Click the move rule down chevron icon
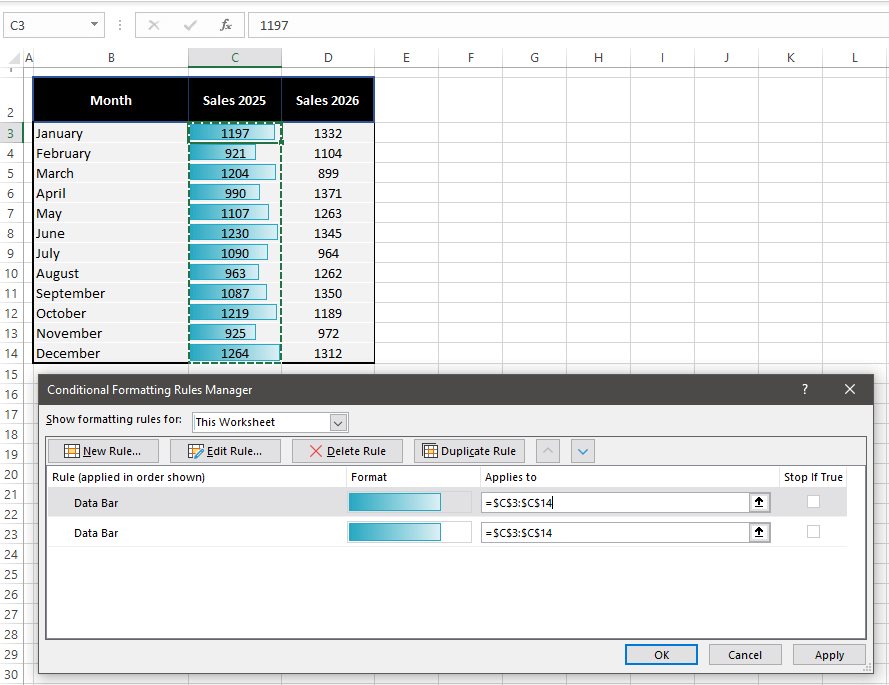 (x=583, y=451)
